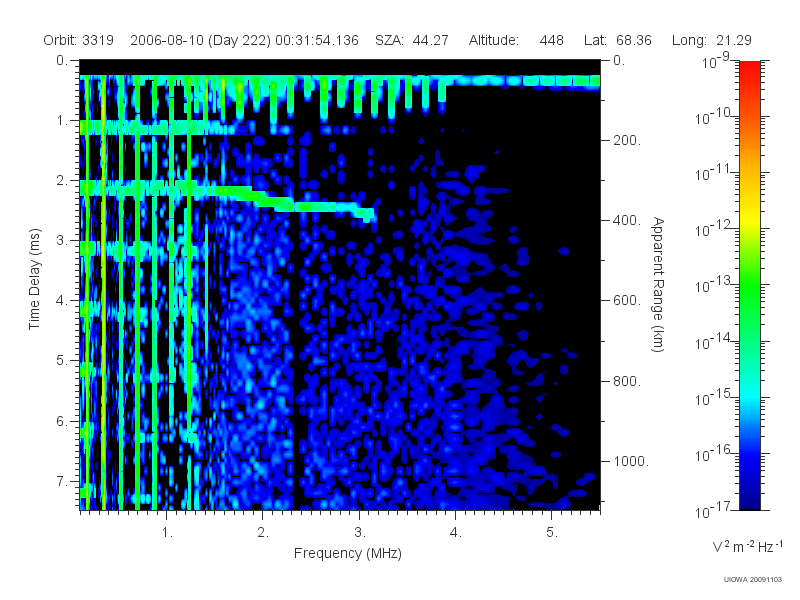Click the Apparent Range (km) axis label
800x600 pixels.
[658, 284]
